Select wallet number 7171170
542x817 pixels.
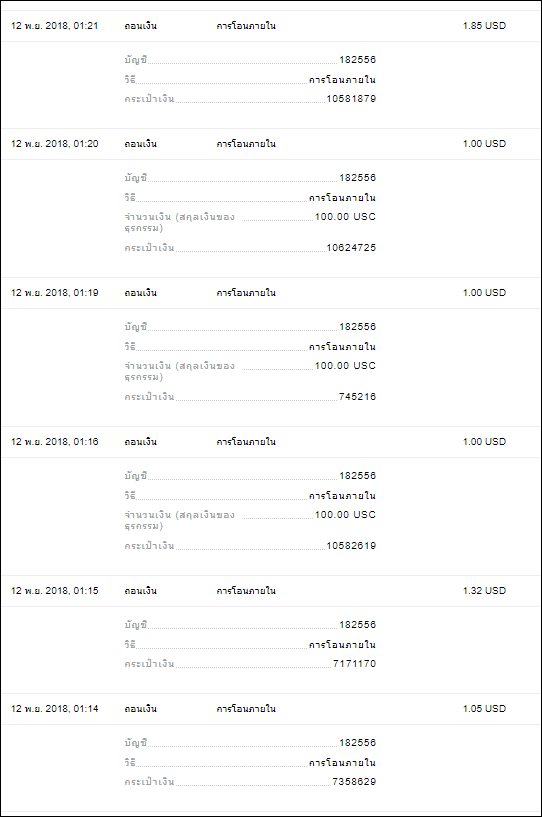click(354, 663)
